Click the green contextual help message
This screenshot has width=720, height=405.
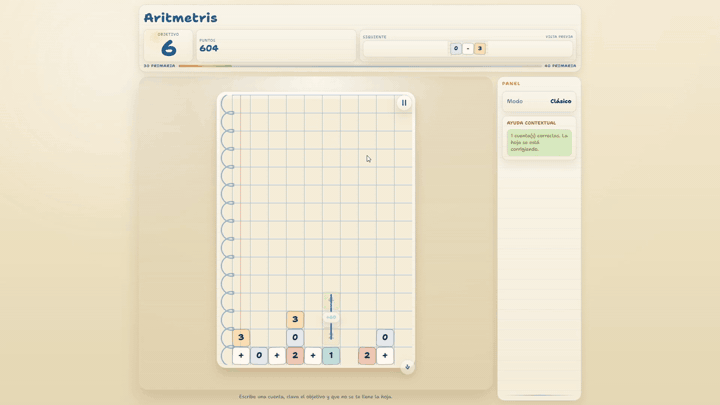coord(539,142)
